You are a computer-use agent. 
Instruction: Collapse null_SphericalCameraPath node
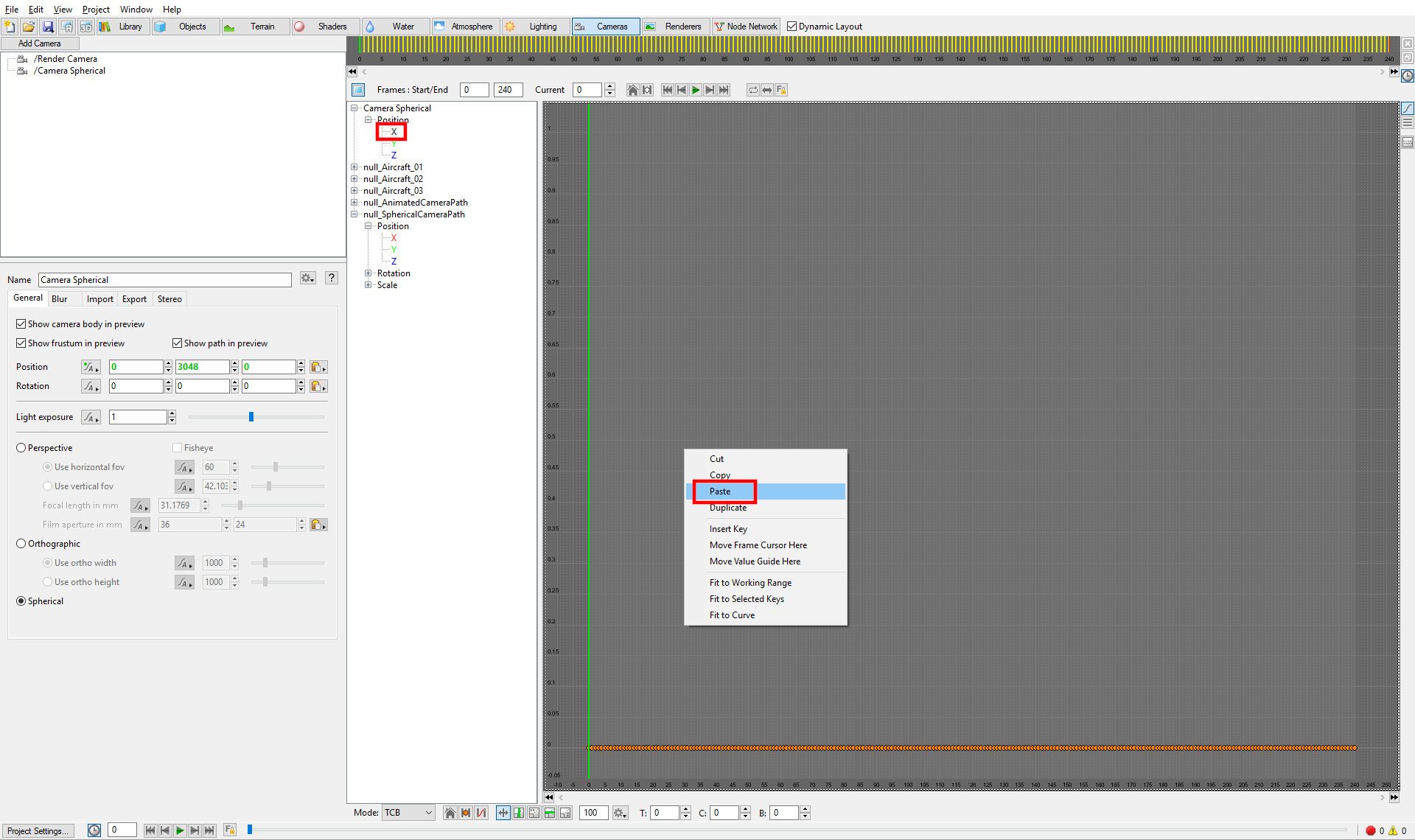click(x=354, y=214)
